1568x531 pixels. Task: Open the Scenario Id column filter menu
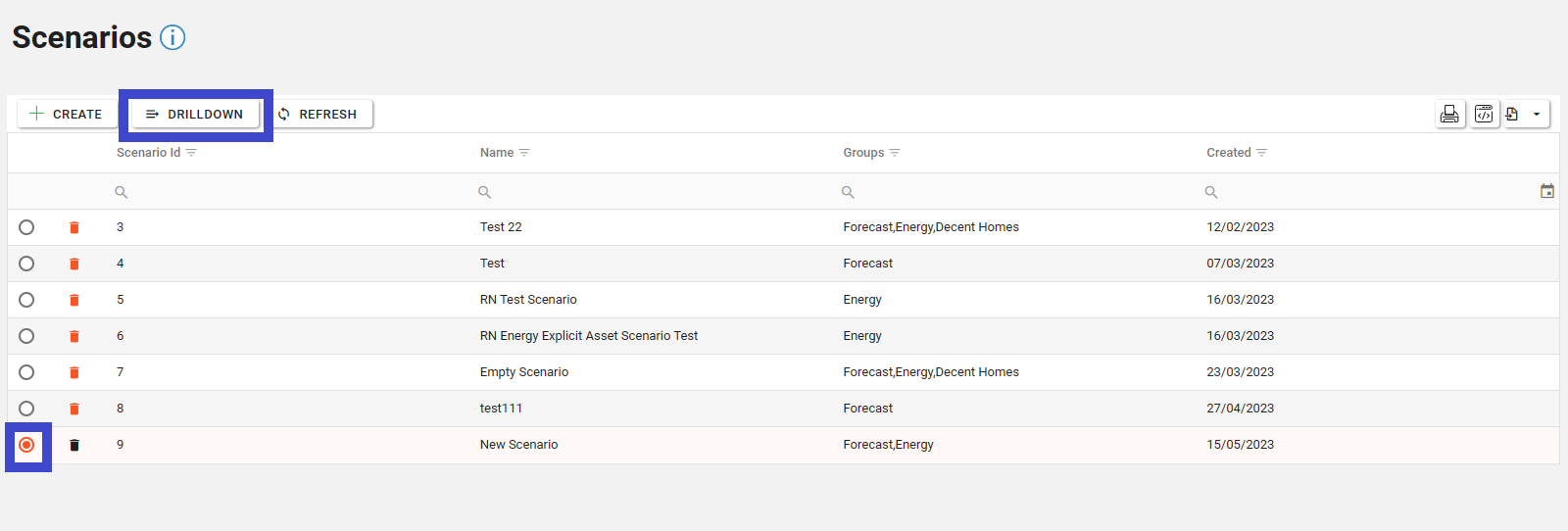click(x=191, y=153)
